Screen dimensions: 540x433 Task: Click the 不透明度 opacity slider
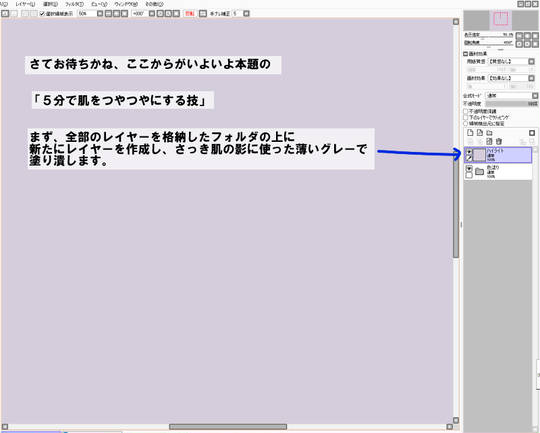512,104
